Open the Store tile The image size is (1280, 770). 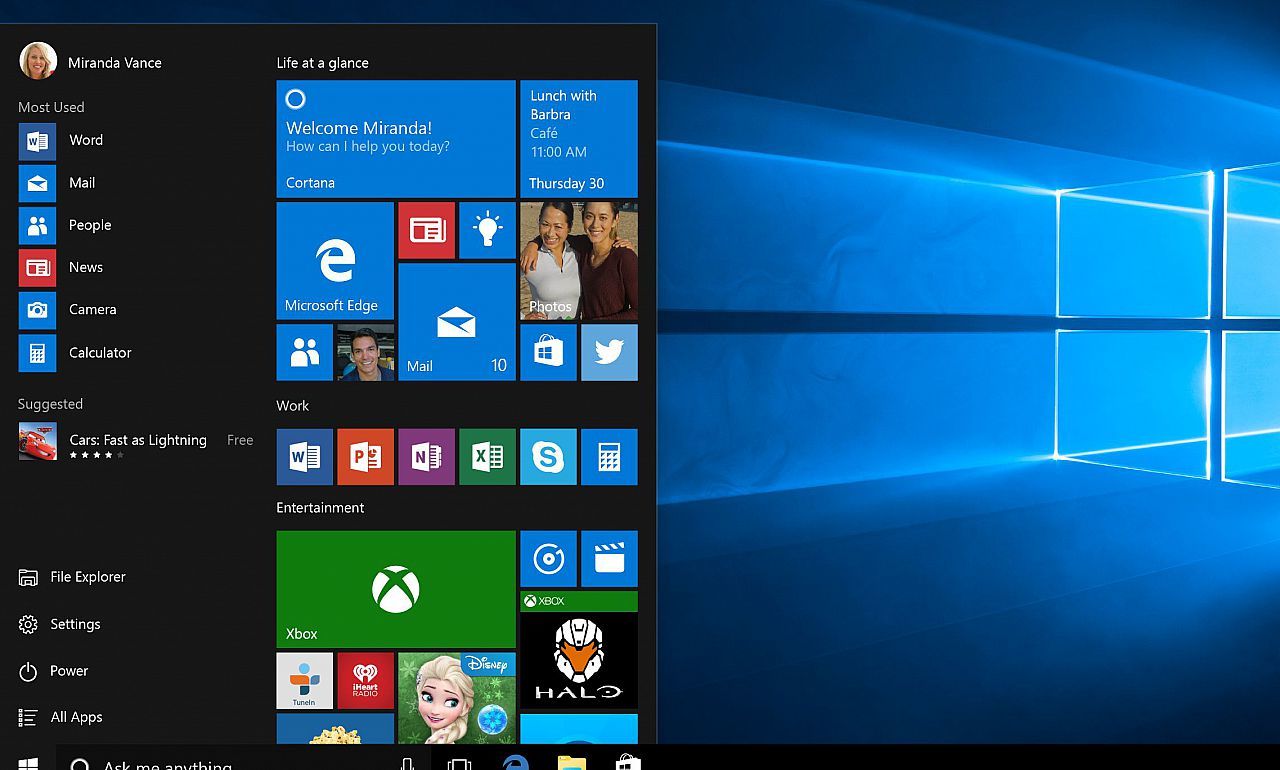pos(549,352)
